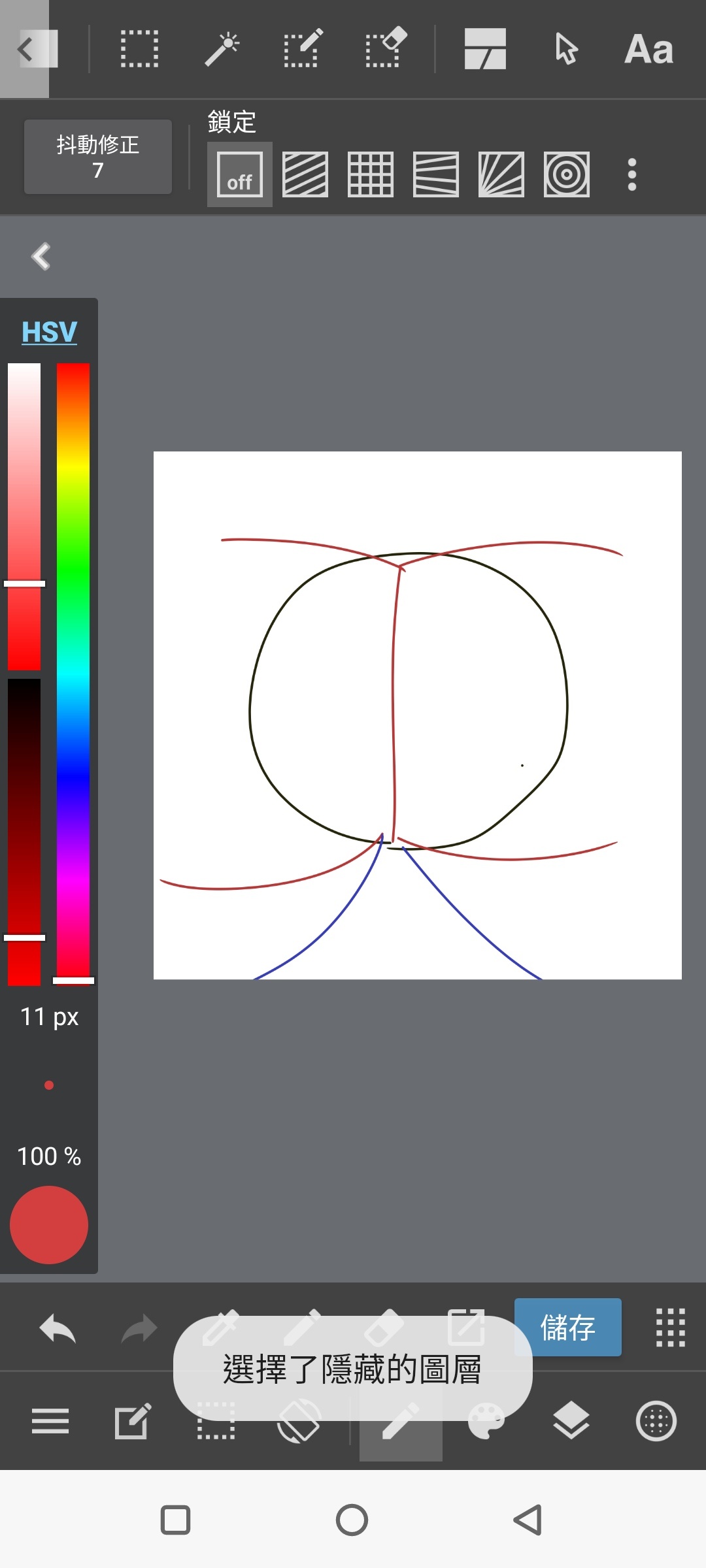706x1568 pixels.
Task: Select the selection eraser tool
Action: coord(386,48)
